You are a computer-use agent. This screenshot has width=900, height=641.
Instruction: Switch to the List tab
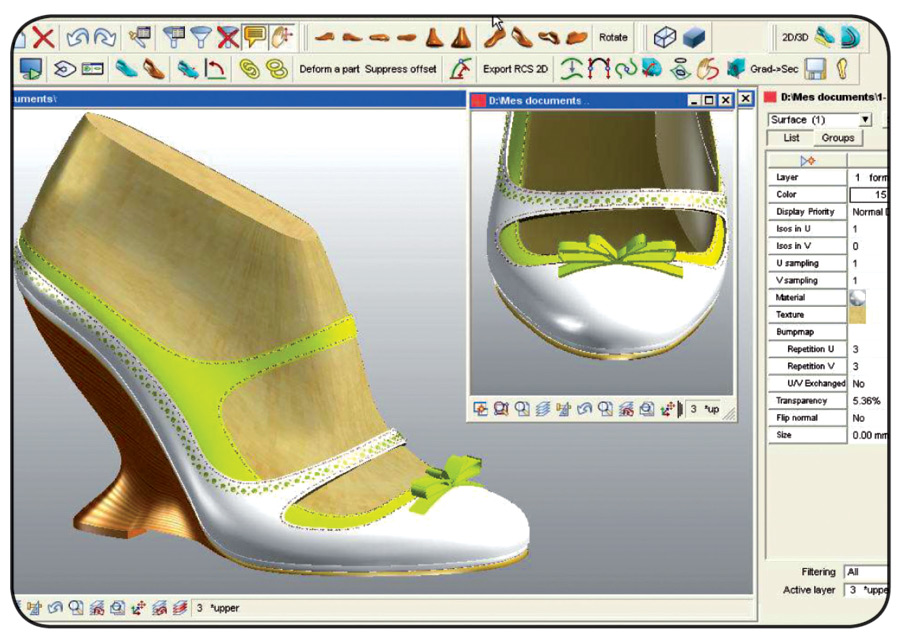(x=790, y=138)
